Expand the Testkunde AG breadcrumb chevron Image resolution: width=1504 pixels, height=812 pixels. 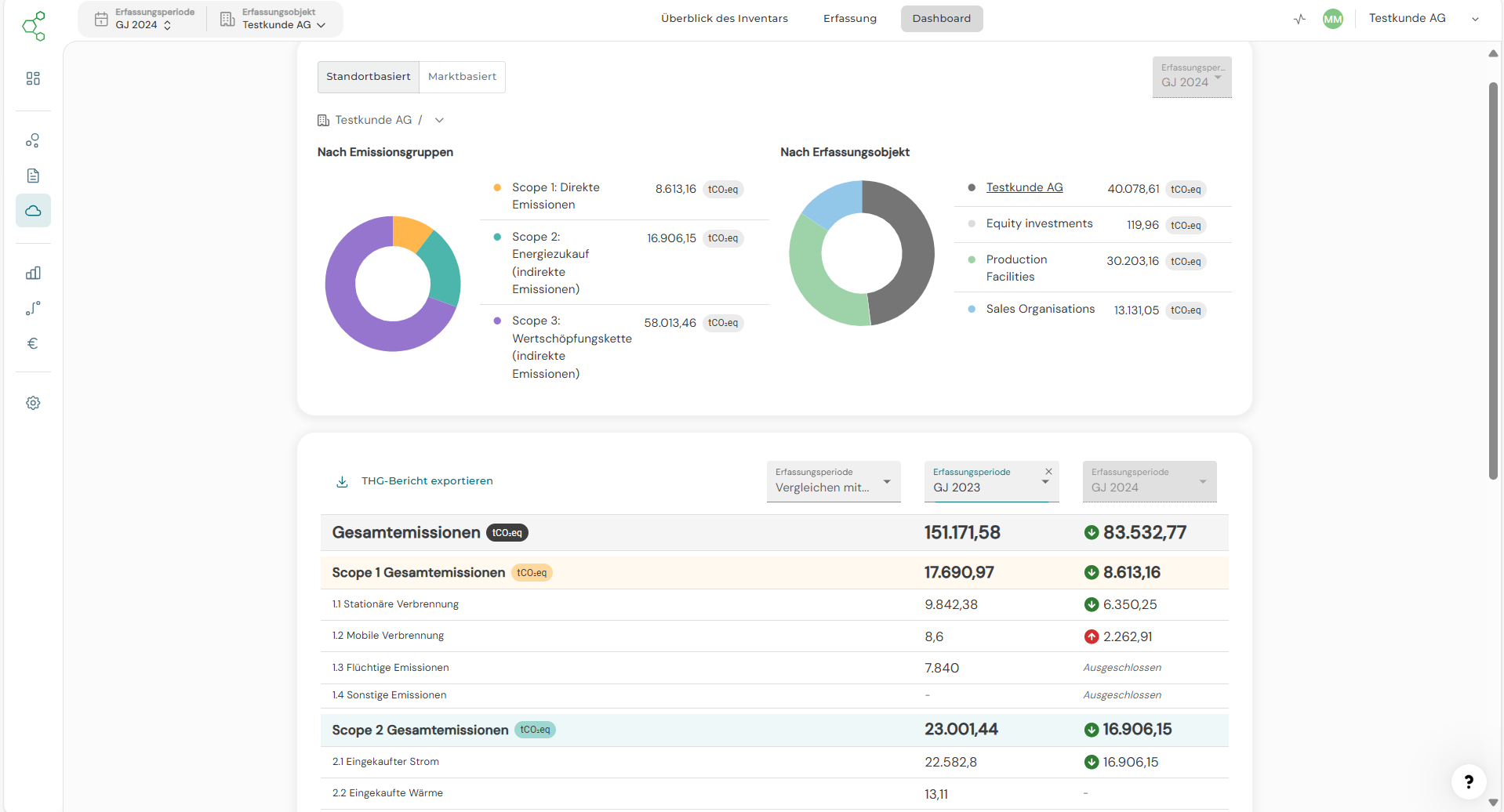click(x=439, y=120)
